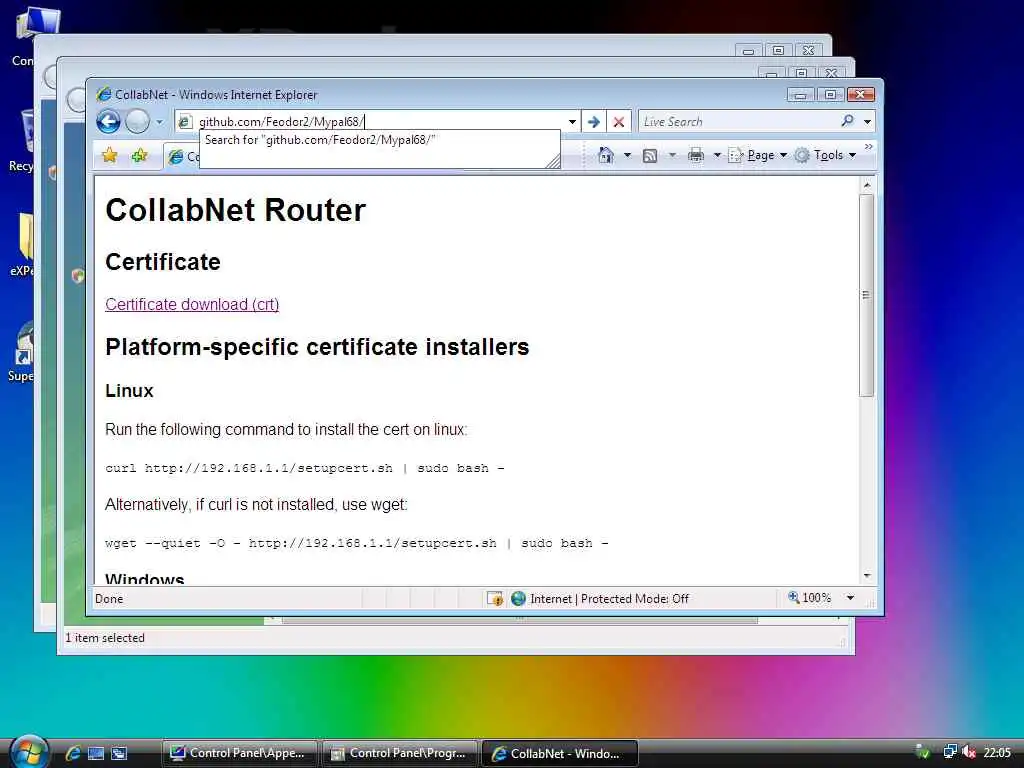Click the Home page icon
1024x768 pixels.
click(606, 155)
